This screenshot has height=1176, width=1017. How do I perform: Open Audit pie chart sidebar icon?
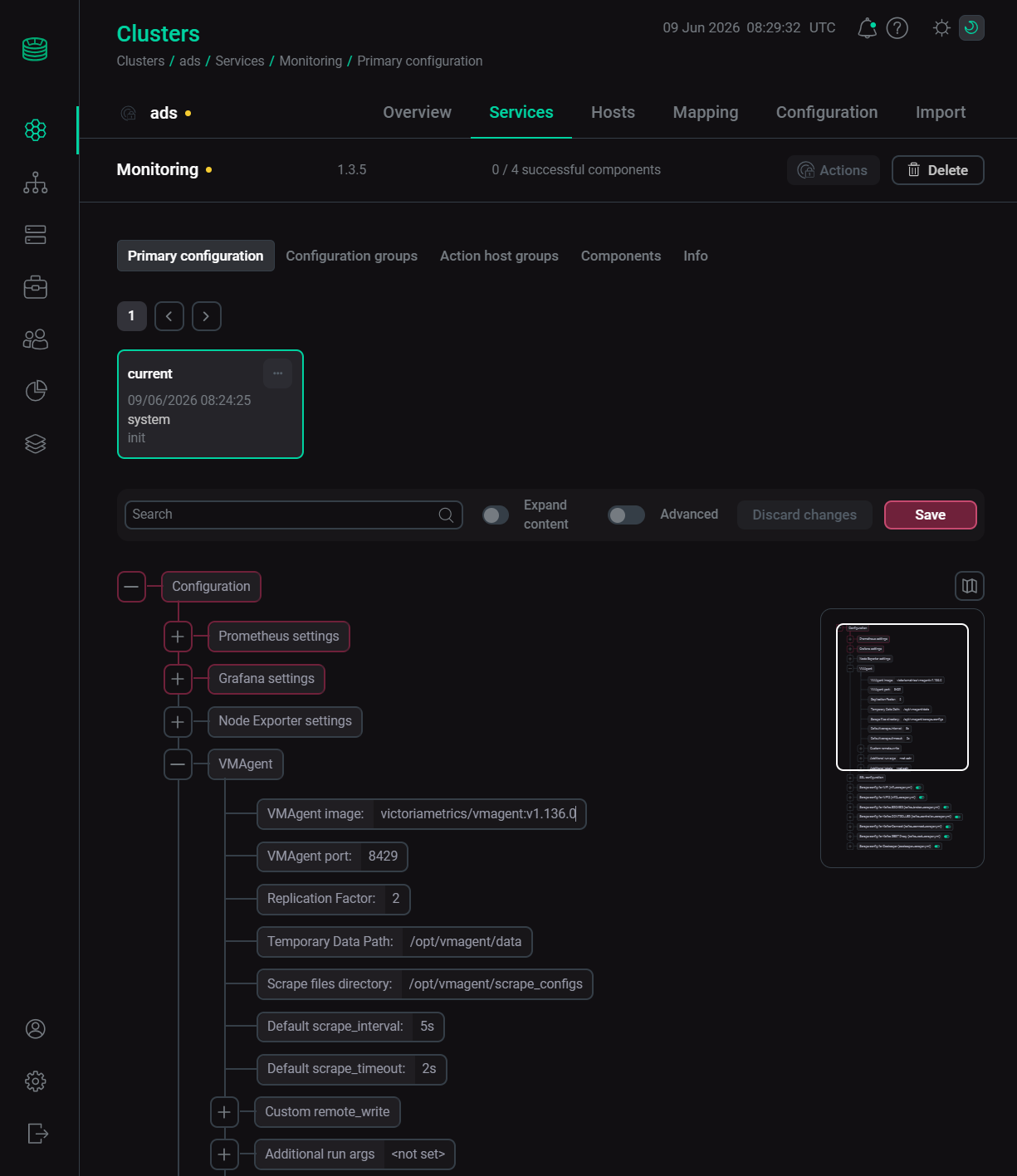(36, 391)
